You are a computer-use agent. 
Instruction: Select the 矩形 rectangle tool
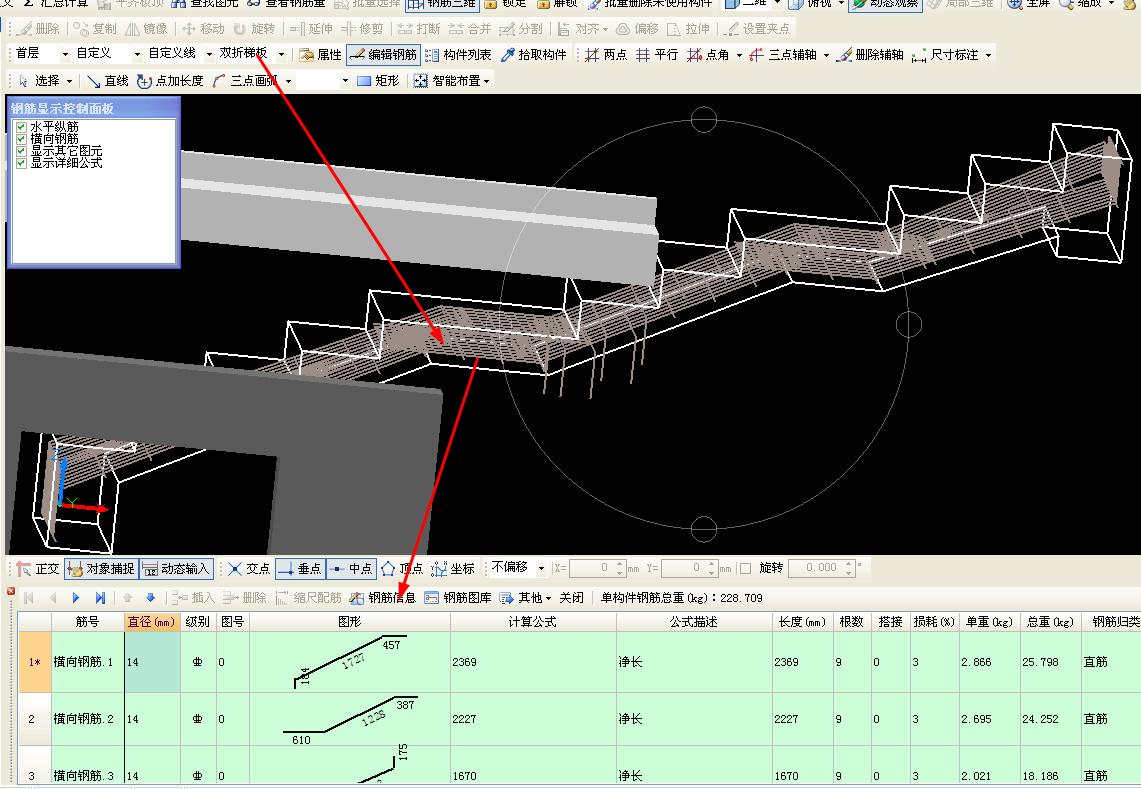point(378,81)
